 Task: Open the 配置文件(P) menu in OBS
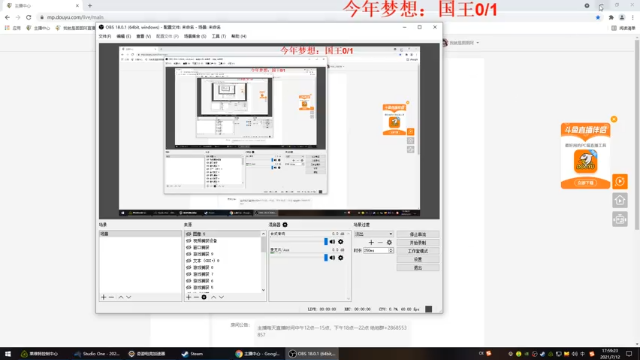[167, 36]
